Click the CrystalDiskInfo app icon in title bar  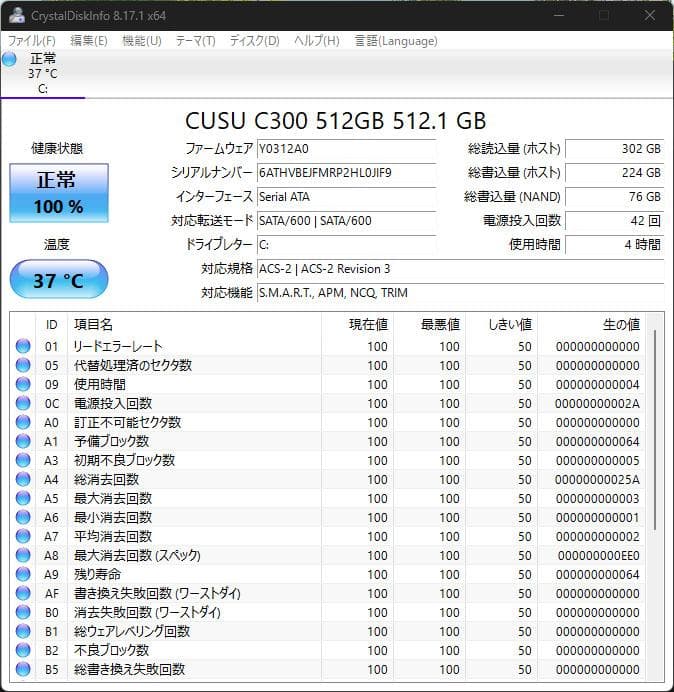click(x=16, y=15)
